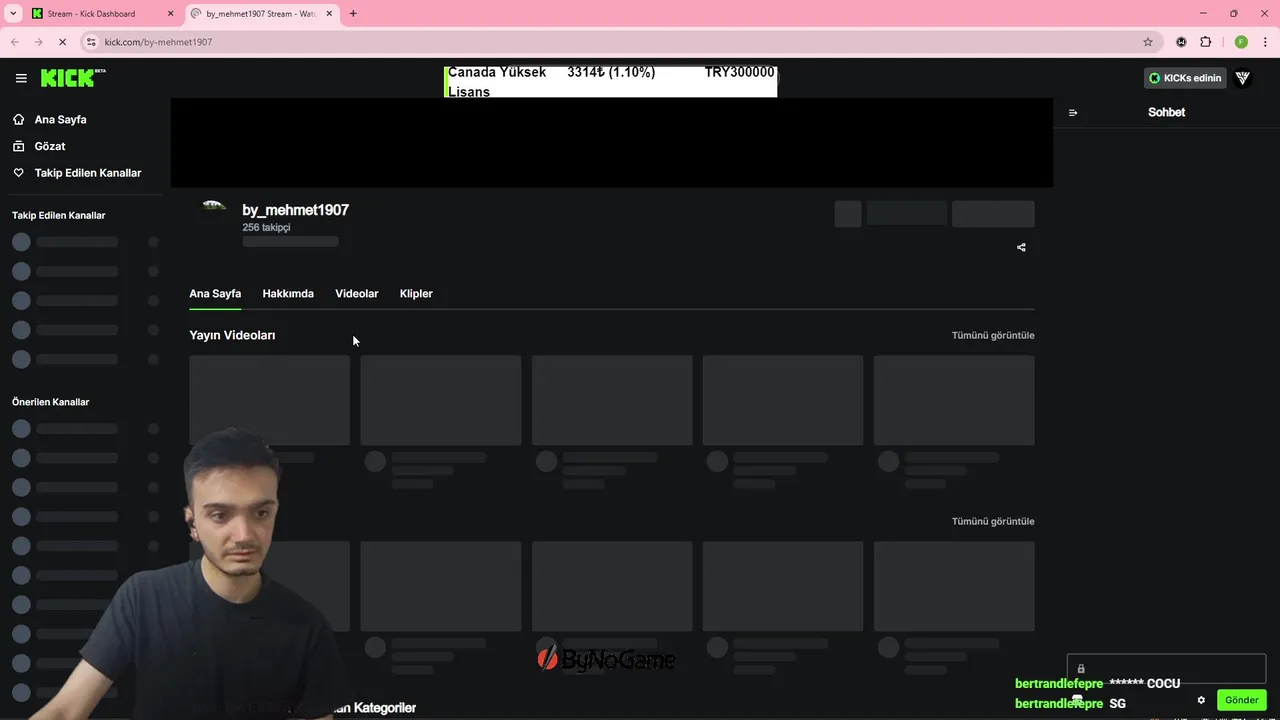Click the Yayın Videoları heading
The image size is (1280, 720).
click(x=232, y=335)
